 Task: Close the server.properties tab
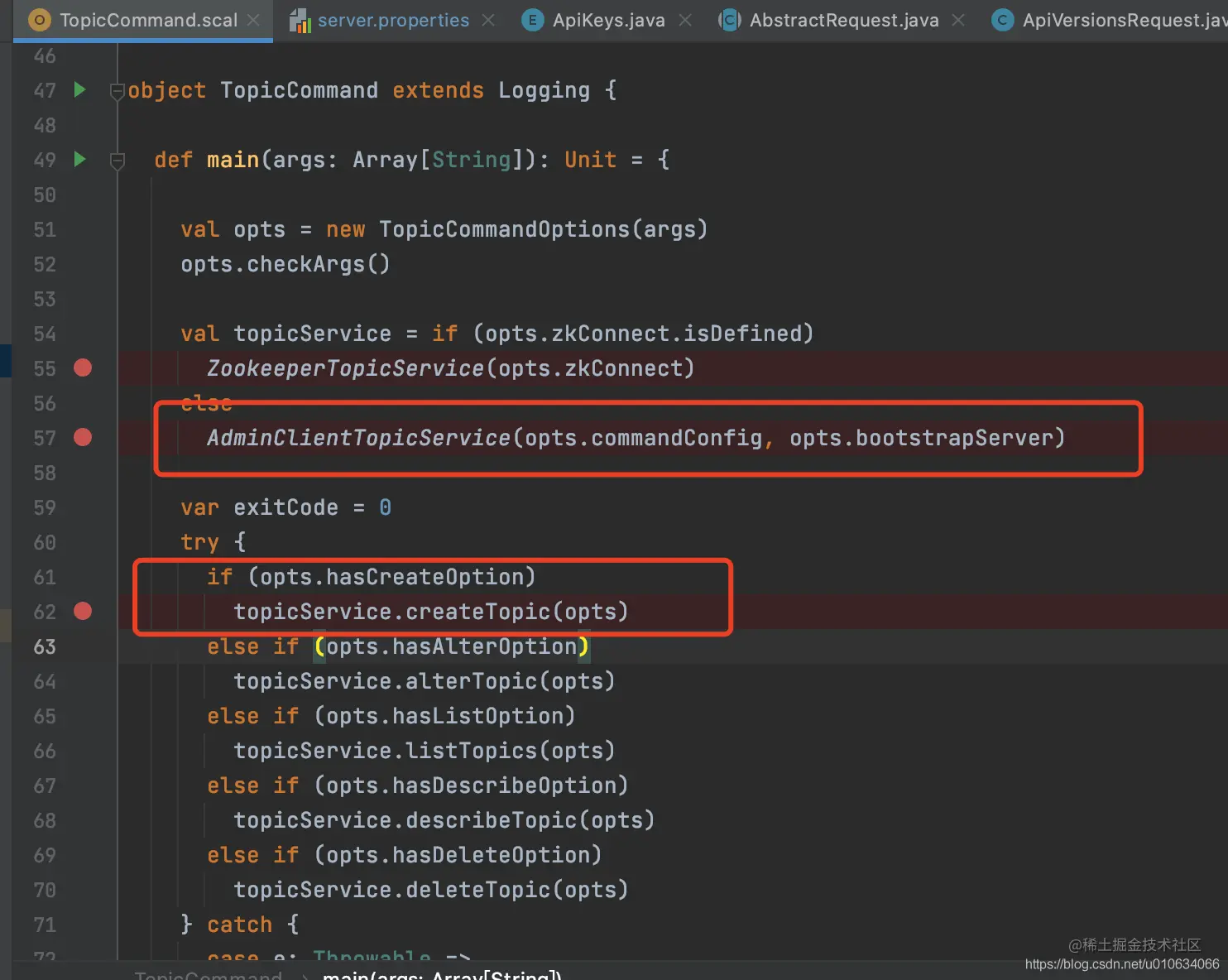pyautogui.click(x=488, y=20)
